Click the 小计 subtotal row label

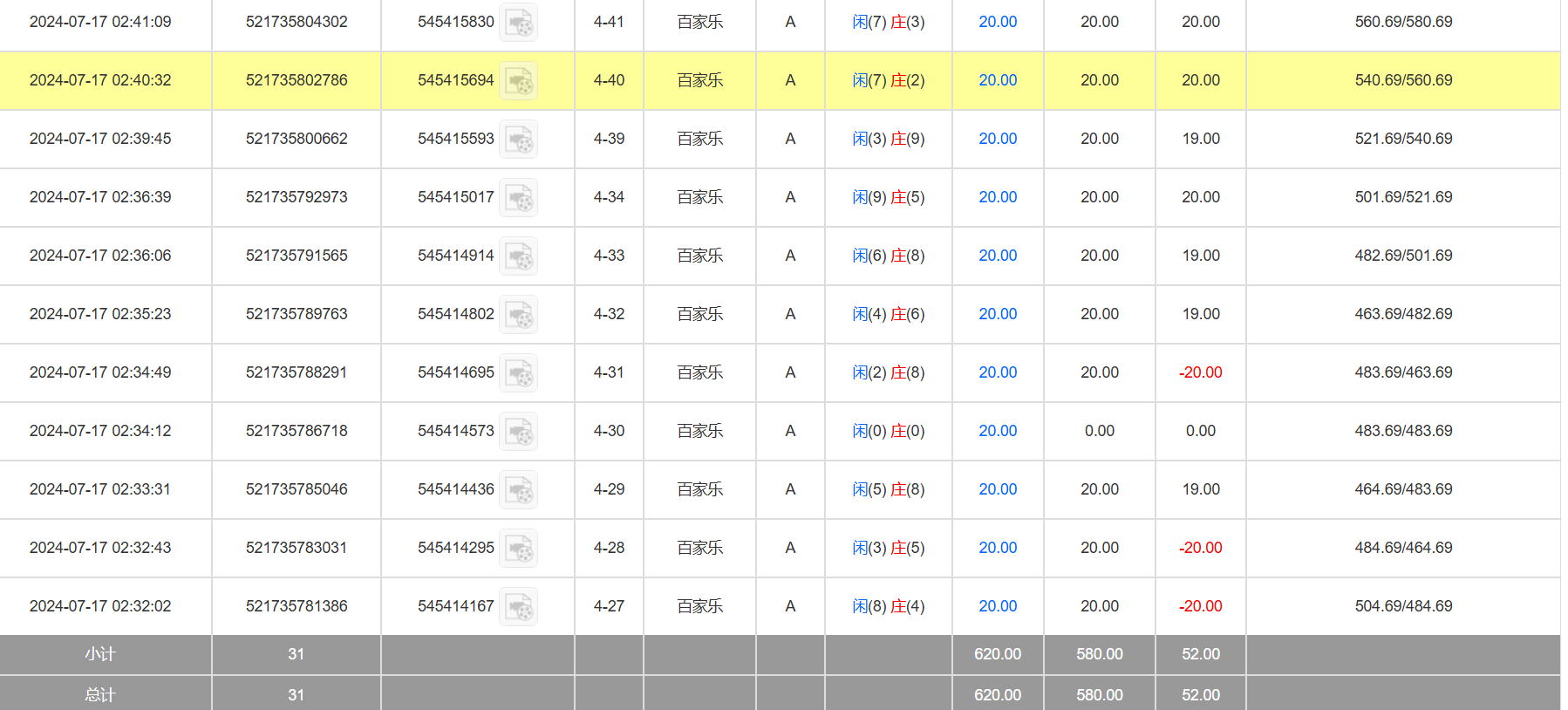pos(100,654)
